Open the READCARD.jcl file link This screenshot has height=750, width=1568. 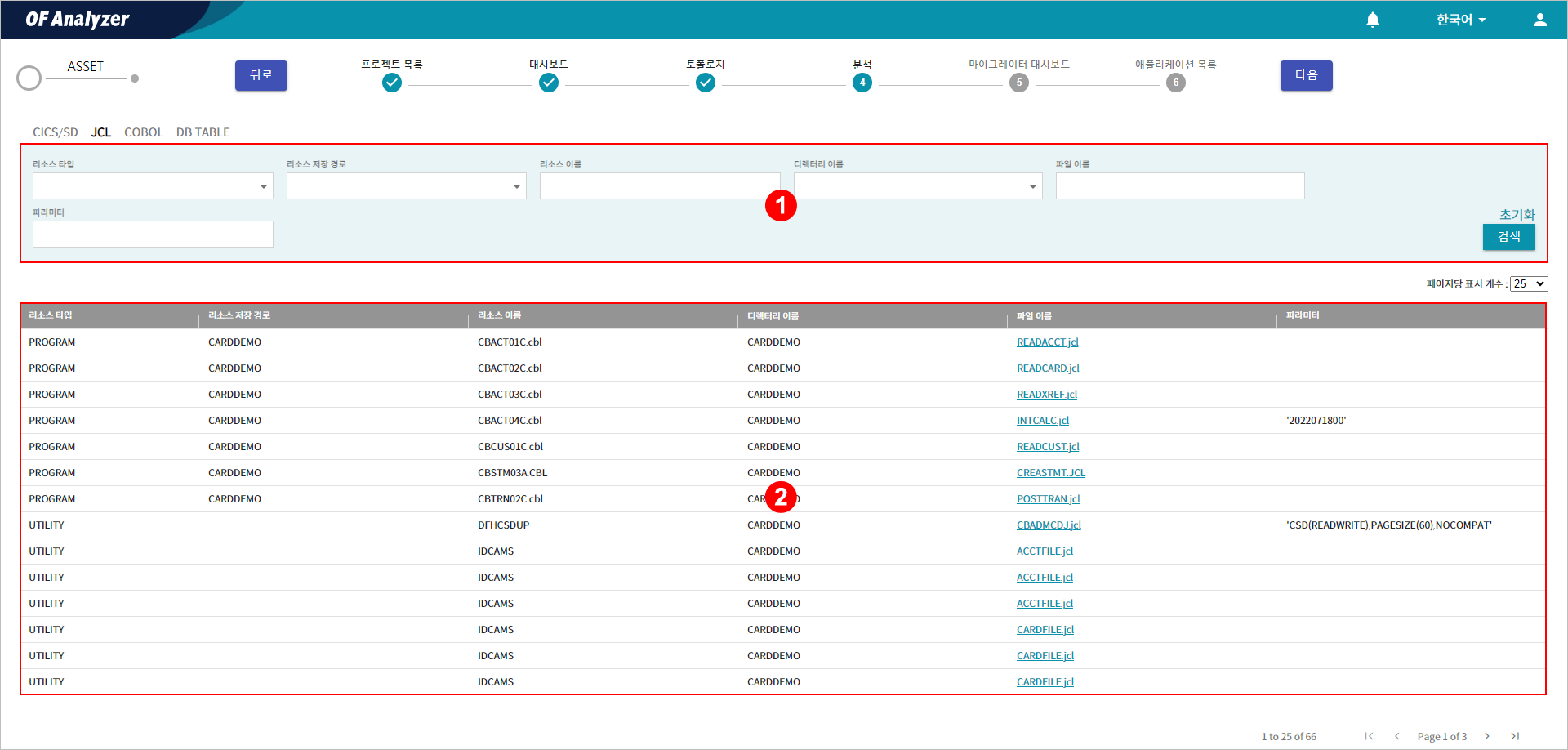pyautogui.click(x=1048, y=368)
